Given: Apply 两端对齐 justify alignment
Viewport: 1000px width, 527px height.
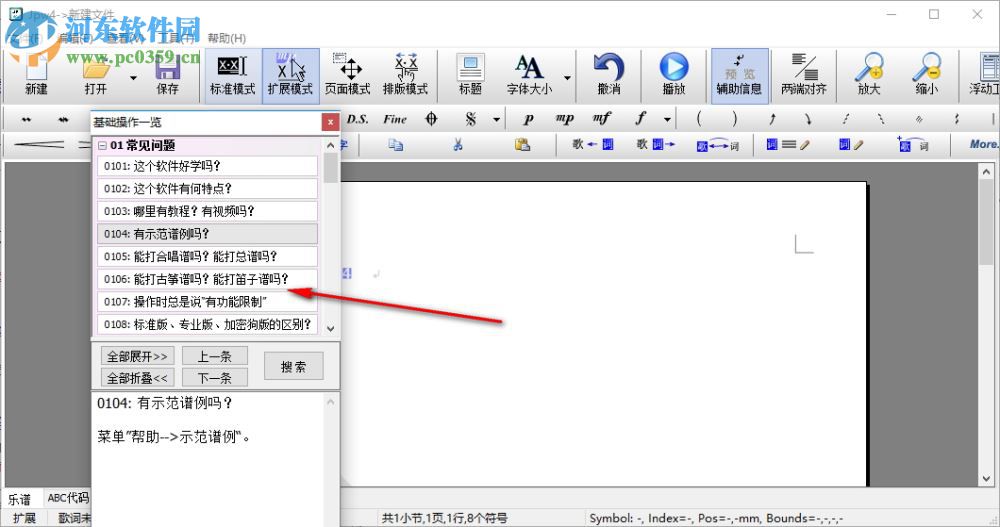Looking at the screenshot, I should click(x=804, y=75).
